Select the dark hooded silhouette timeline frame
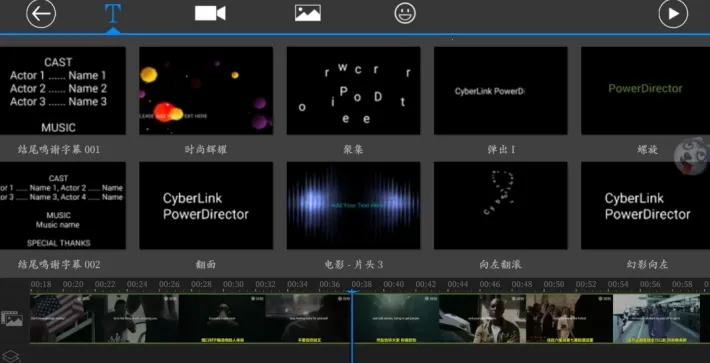This screenshot has width=710, height=363. (222, 318)
